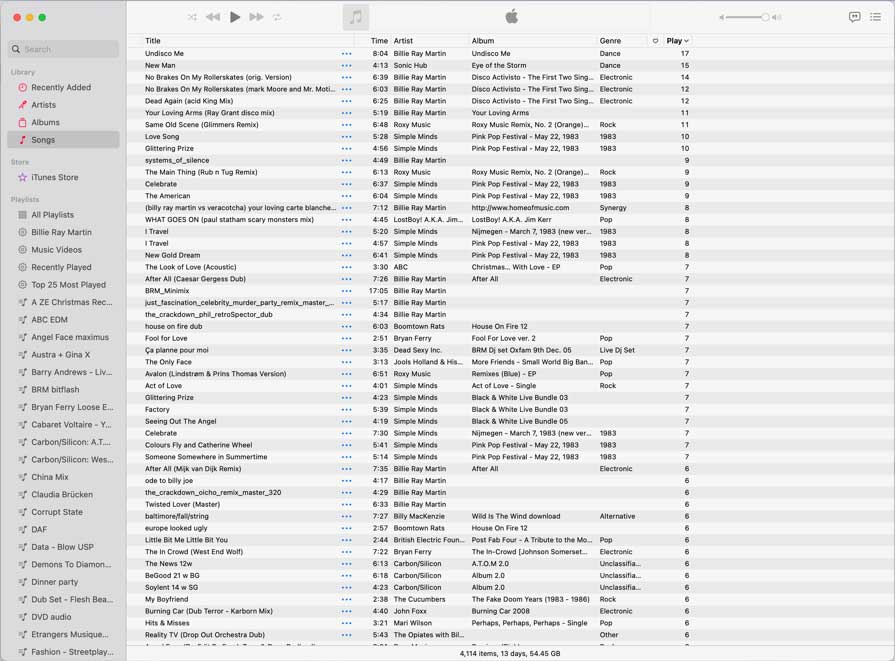The height and width of the screenshot is (661, 895).
Task: Open the Apple menu
Action: (x=511, y=15)
